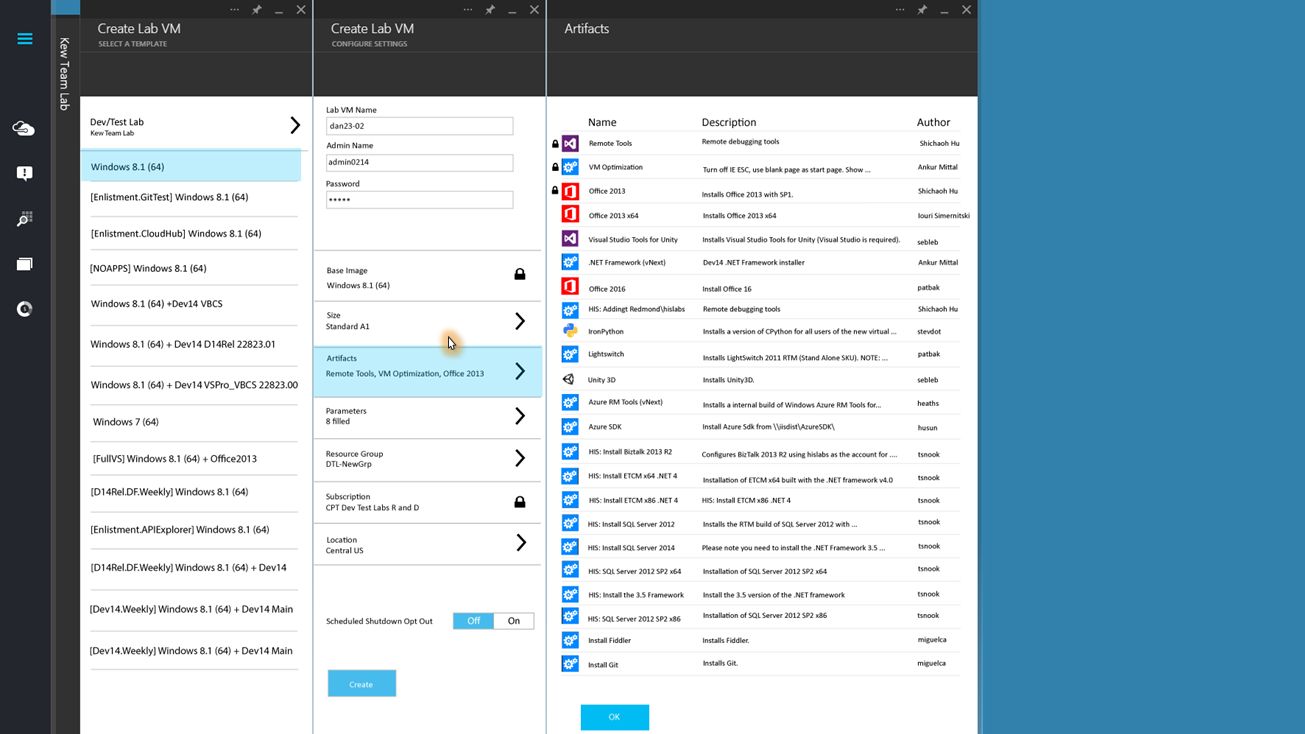Expand the Dev/Test Lab chevron
The height and width of the screenshot is (734, 1305).
tap(295, 125)
